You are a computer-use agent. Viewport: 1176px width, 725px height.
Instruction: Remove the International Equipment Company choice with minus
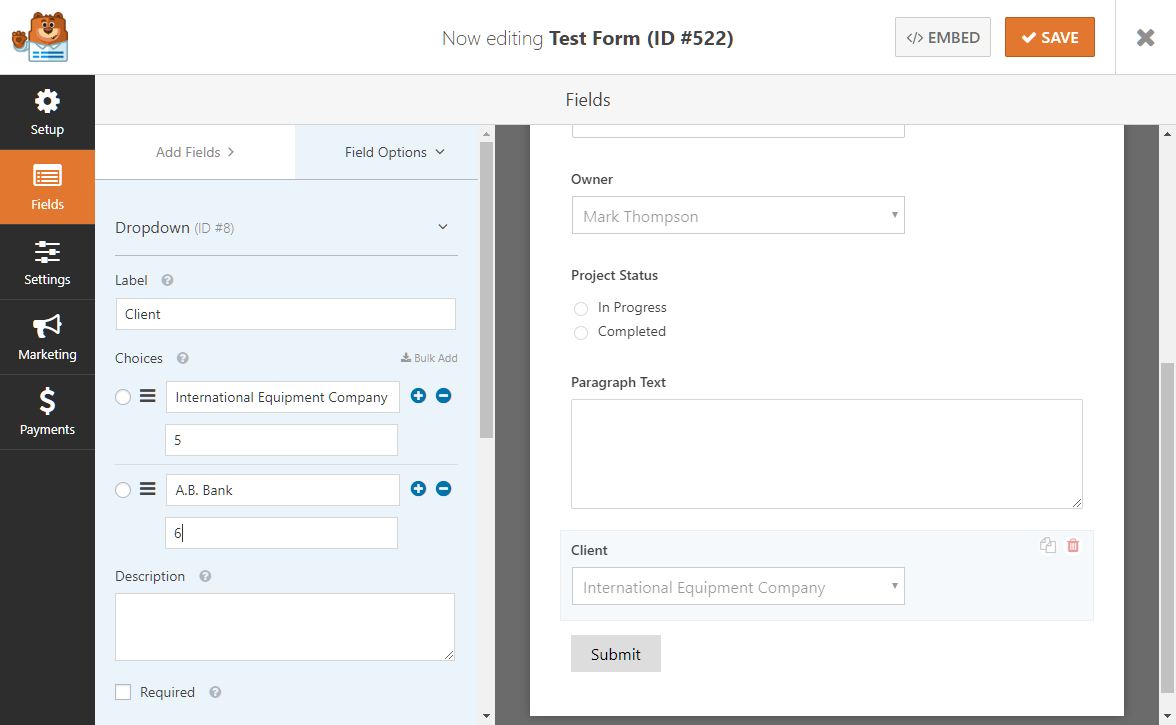[x=443, y=395]
